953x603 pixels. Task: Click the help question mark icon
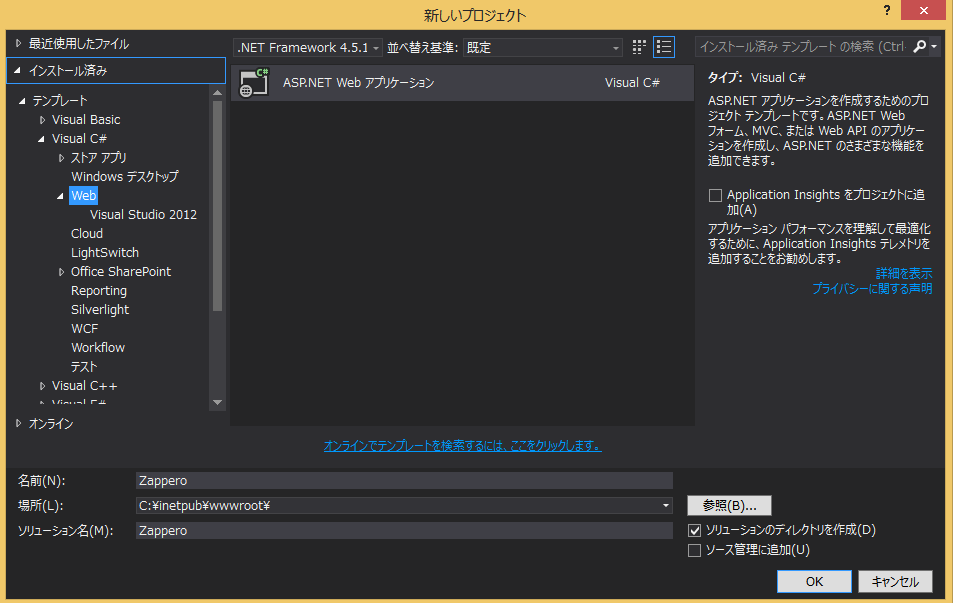click(x=889, y=11)
